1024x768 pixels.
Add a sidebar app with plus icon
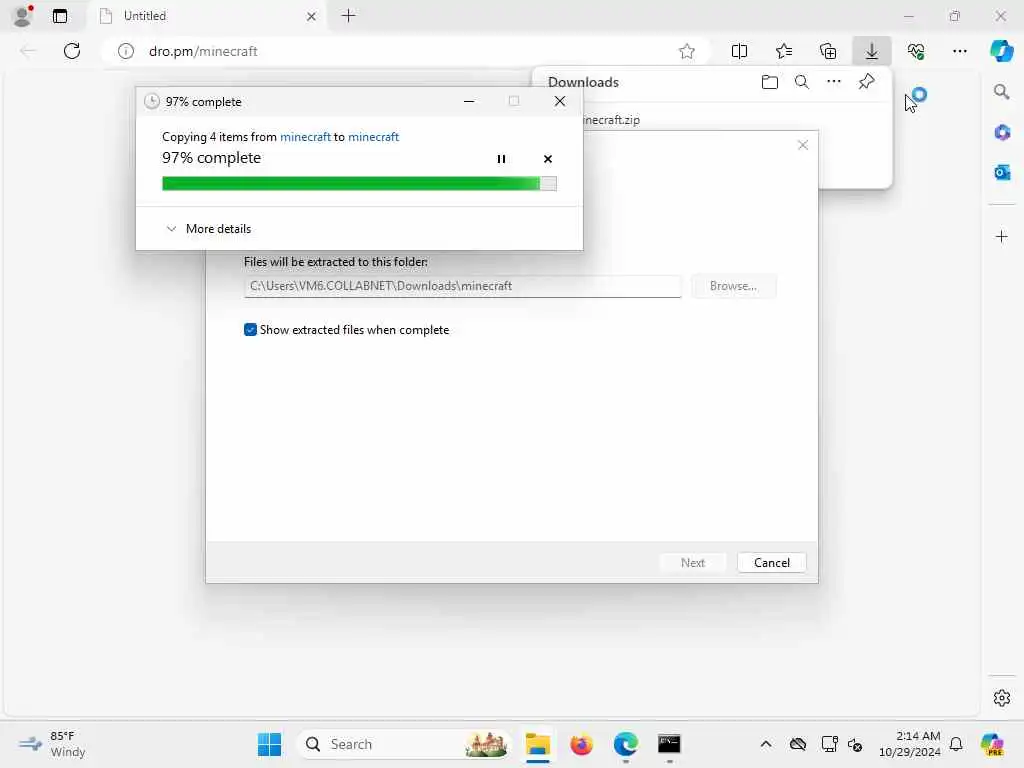point(1002,236)
